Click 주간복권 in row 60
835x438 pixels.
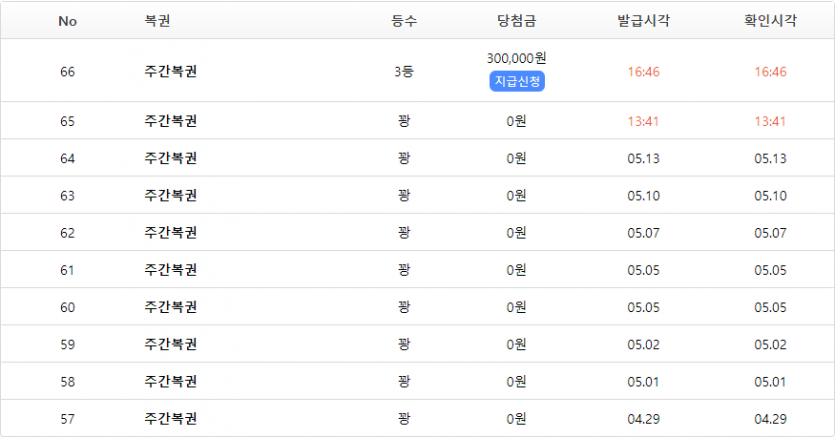tap(170, 307)
